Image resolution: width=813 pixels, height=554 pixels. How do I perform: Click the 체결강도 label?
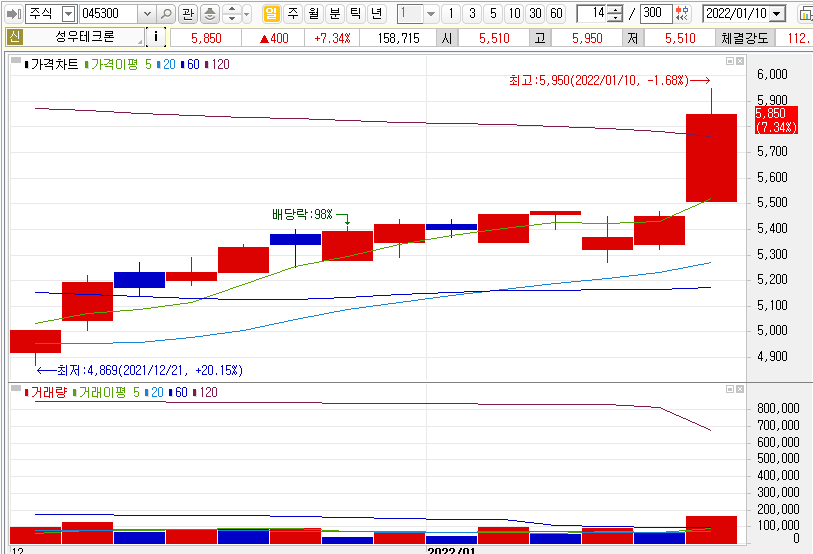tap(745, 38)
